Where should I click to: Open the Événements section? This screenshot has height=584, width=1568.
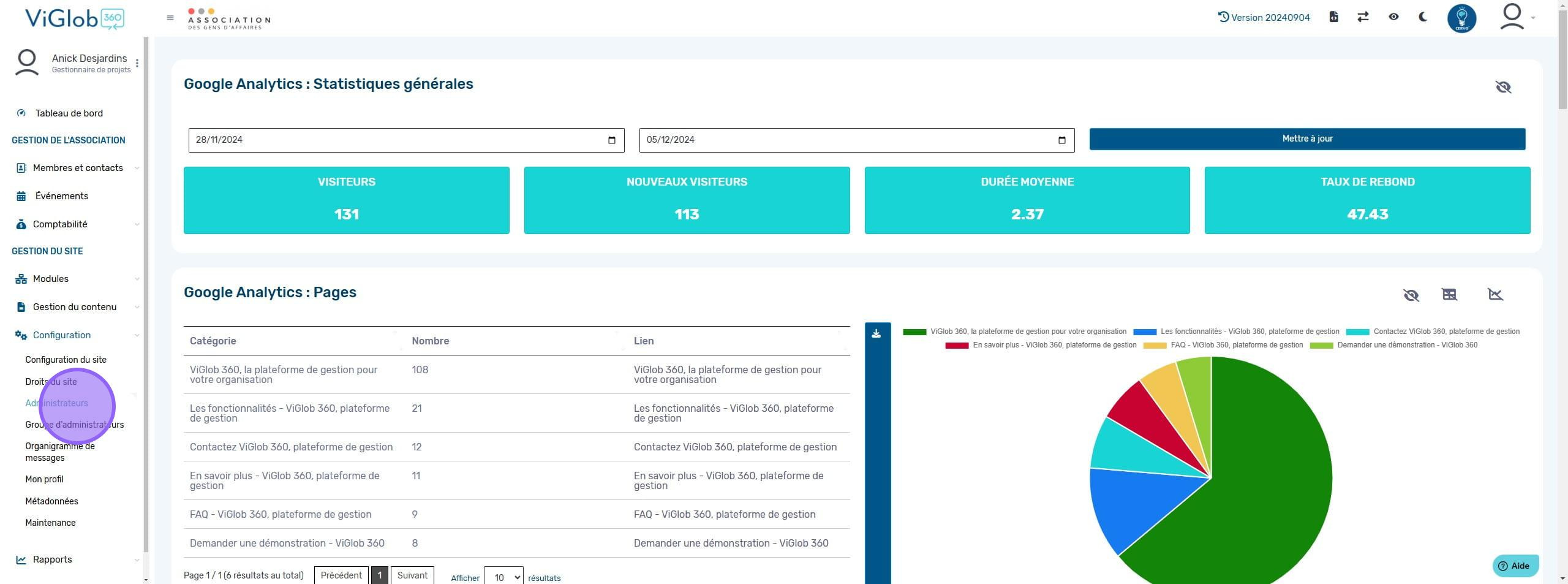click(62, 196)
